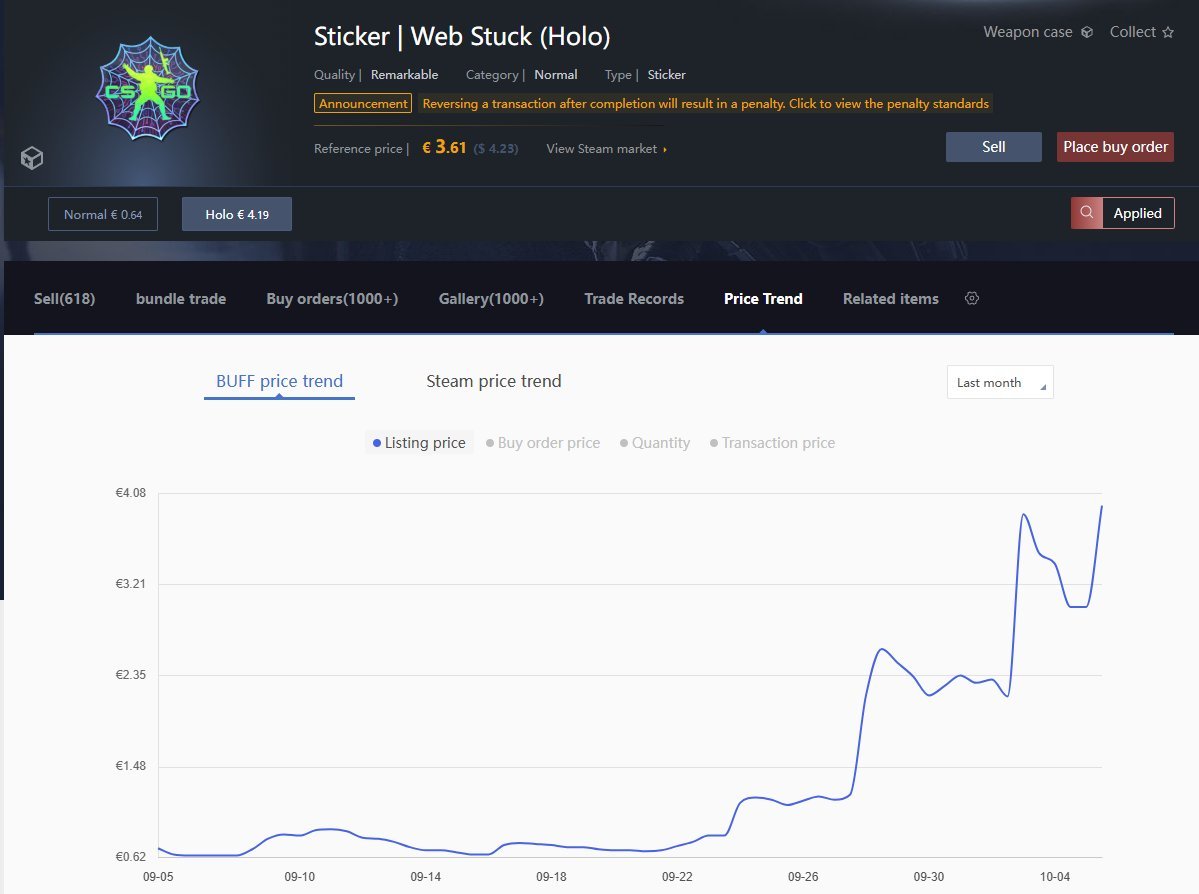Screen dimensions: 1199x894
Task: Click the €4.08 y-axis label
Action: pos(130,493)
